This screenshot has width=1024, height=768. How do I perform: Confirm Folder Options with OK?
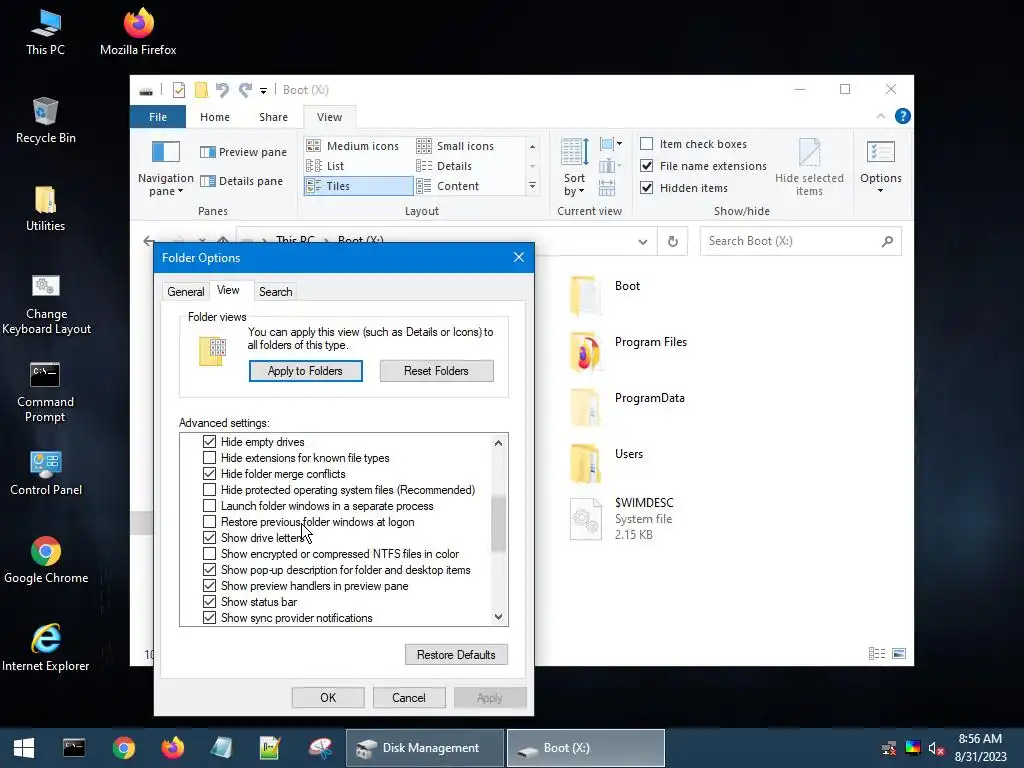click(328, 697)
